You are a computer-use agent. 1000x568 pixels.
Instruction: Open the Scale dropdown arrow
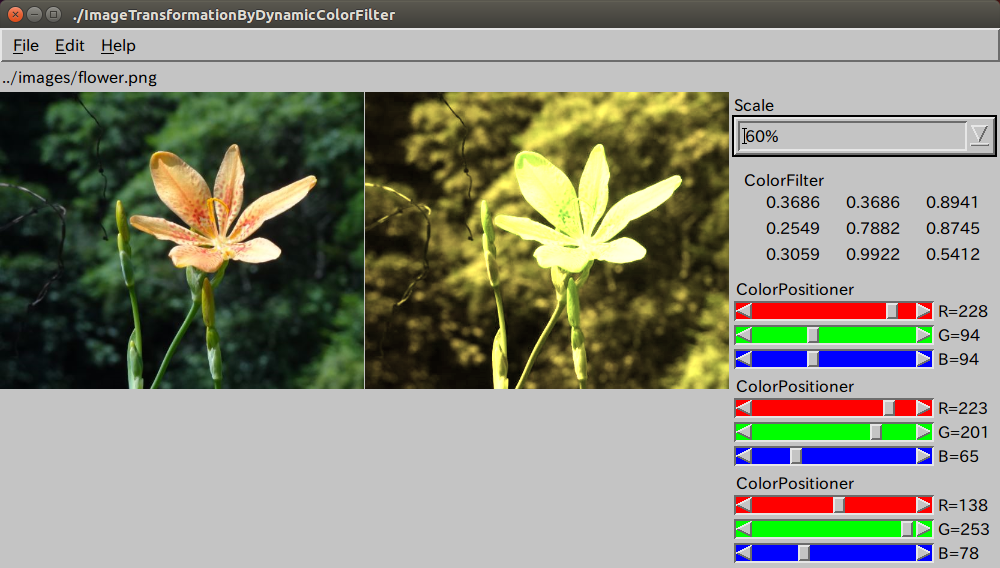coord(979,136)
